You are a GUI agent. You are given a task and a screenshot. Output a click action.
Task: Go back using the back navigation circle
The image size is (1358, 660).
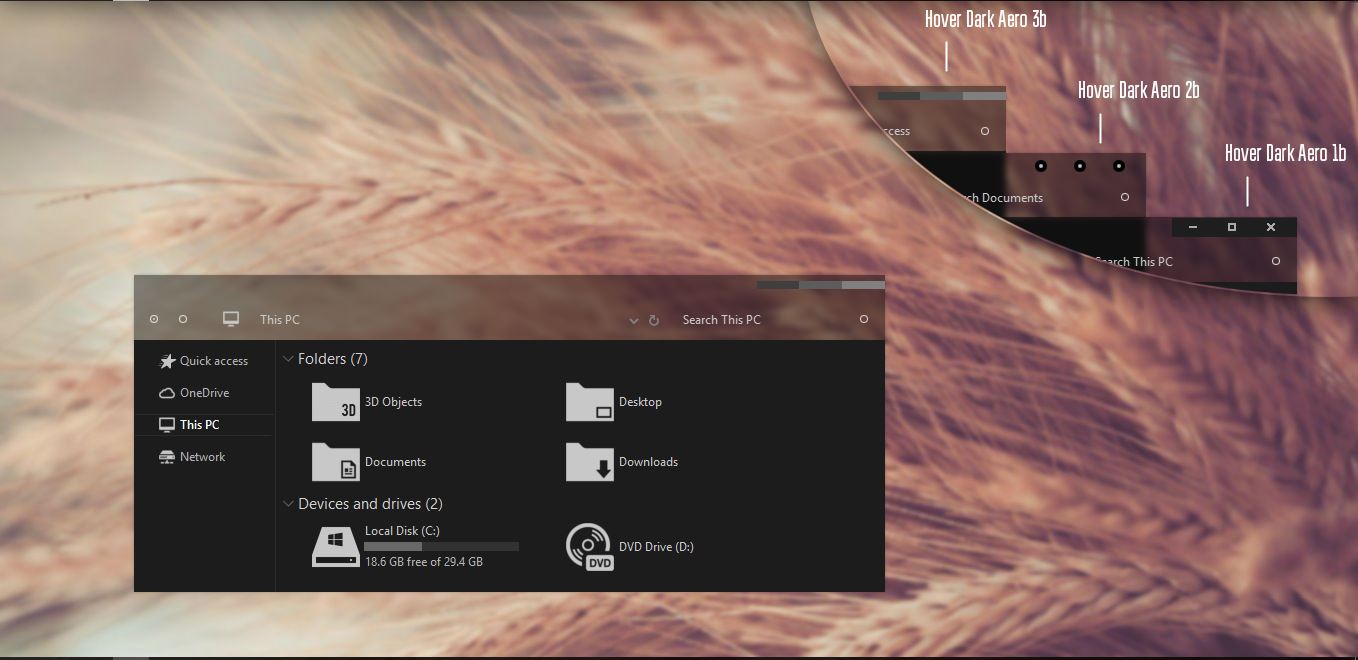(154, 319)
